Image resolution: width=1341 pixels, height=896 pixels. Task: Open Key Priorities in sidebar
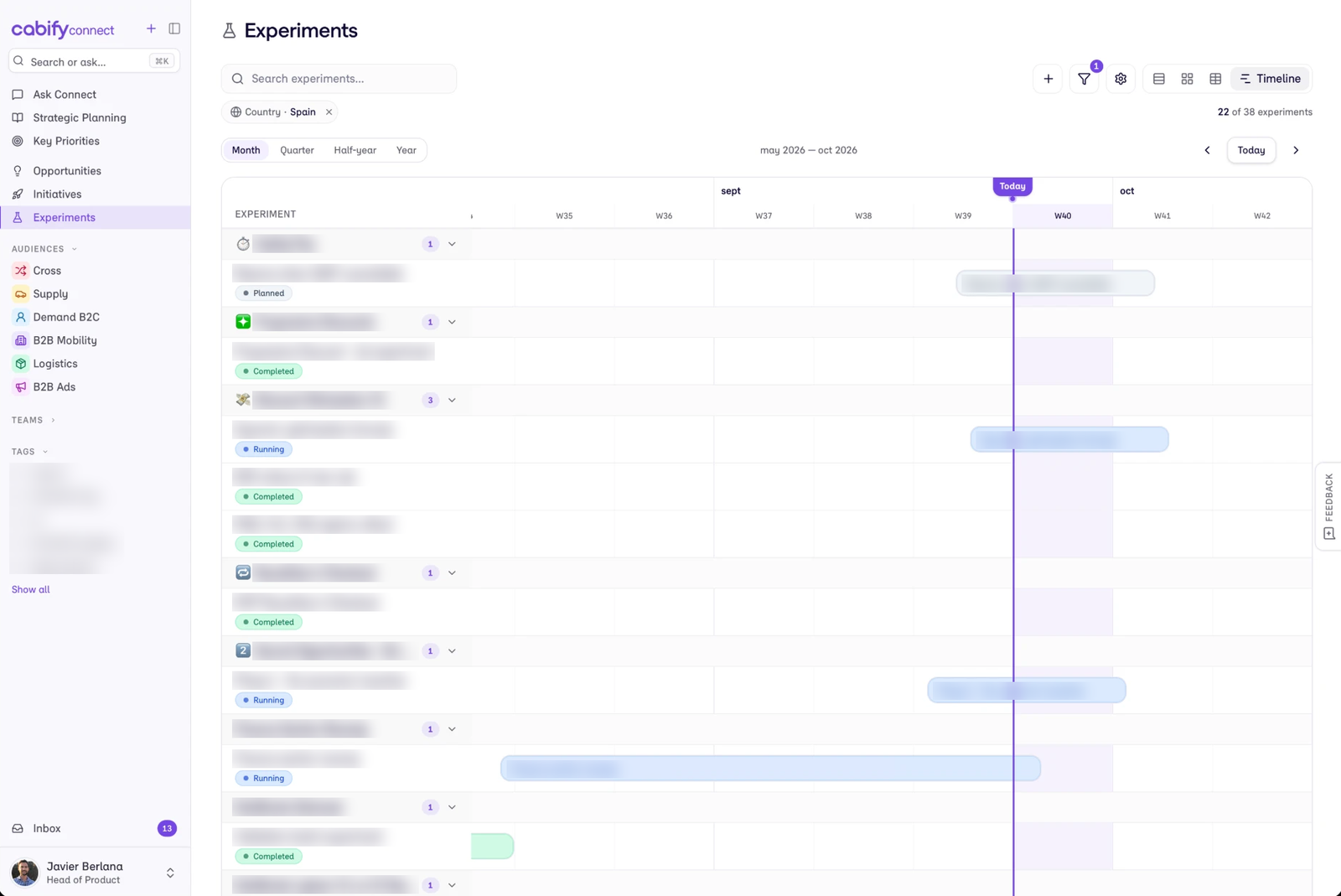tap(95, 141)
